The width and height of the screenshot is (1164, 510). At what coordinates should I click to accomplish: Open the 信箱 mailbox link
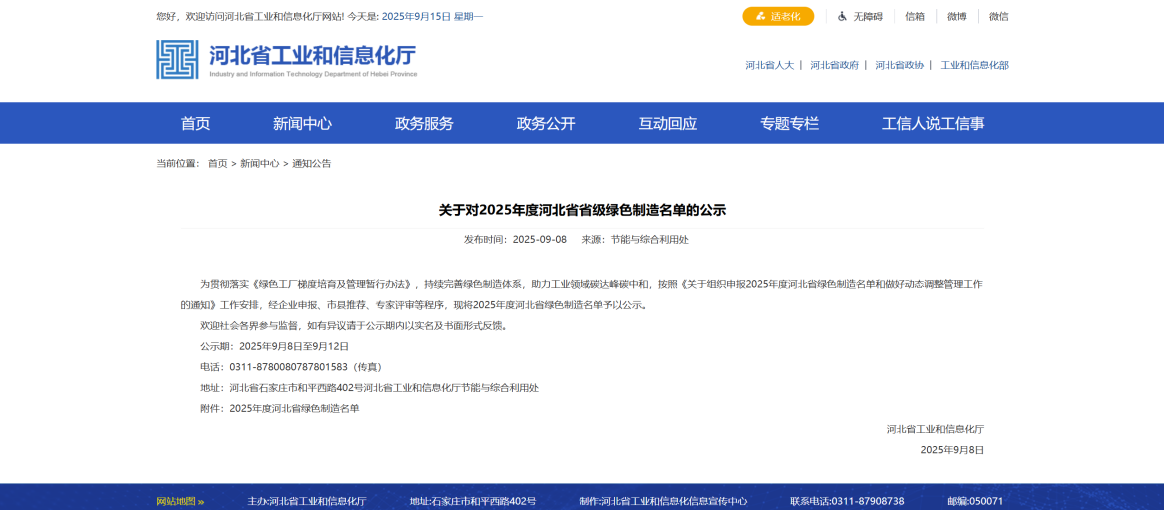pos(915,16)
